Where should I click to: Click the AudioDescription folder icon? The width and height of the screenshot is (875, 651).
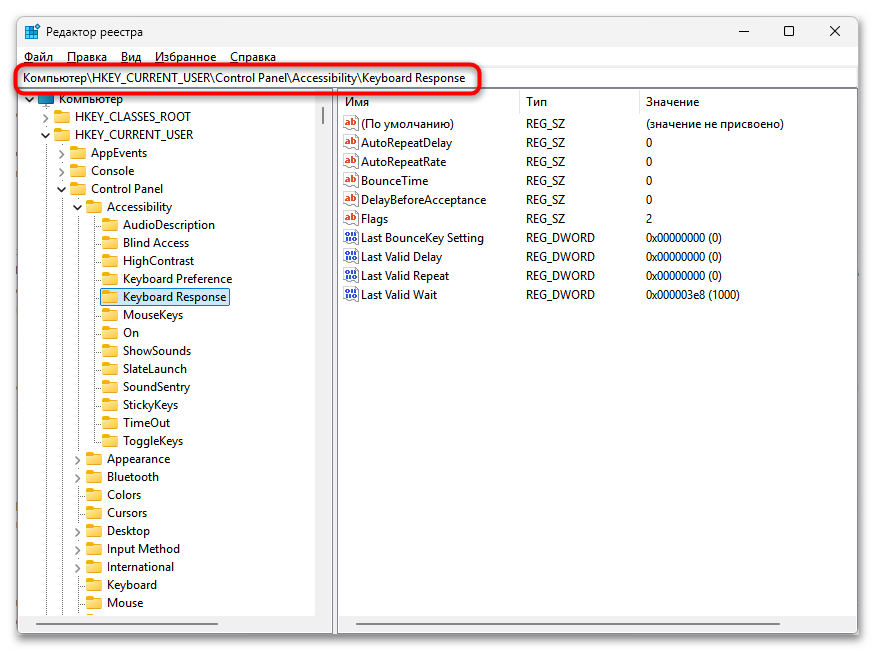click(110, 225)
